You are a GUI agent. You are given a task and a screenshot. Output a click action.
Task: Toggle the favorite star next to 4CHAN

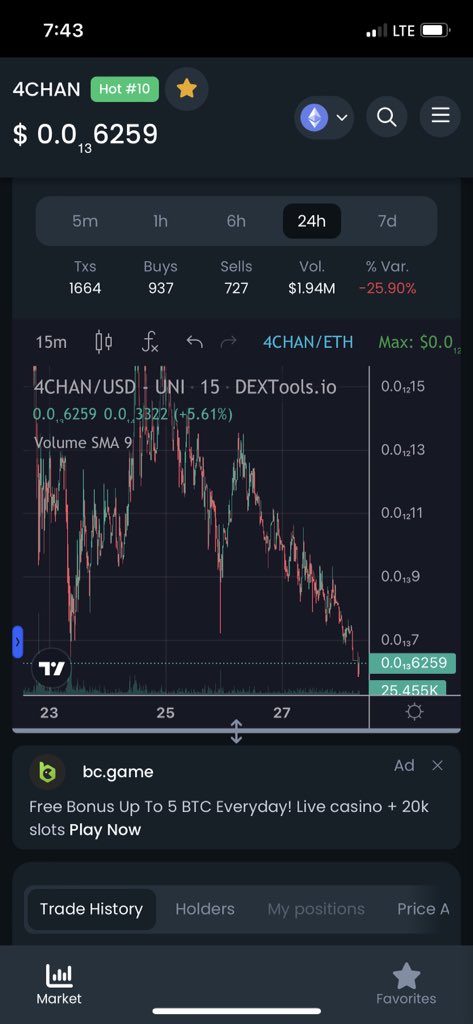pos(187,89)
